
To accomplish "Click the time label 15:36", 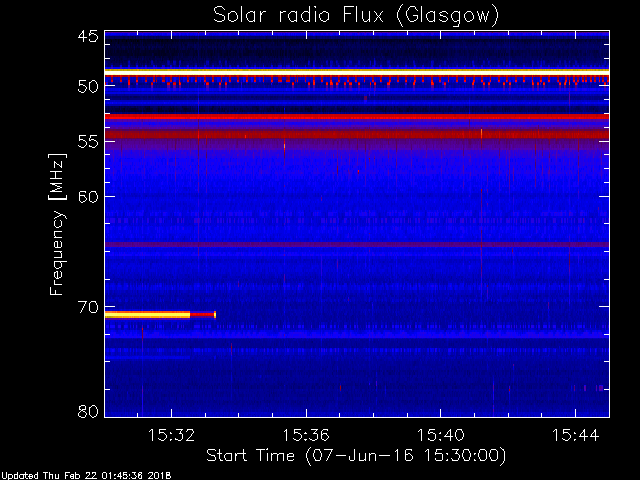I will coord(306,435).
